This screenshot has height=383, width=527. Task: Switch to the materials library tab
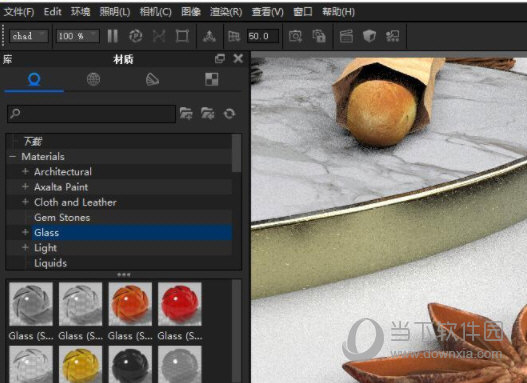click(x=34, y=80)
